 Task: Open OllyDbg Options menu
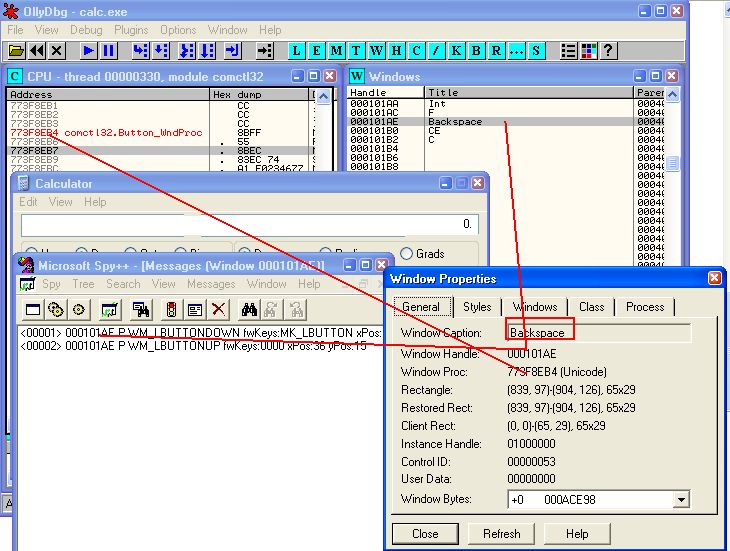[178, 30]
